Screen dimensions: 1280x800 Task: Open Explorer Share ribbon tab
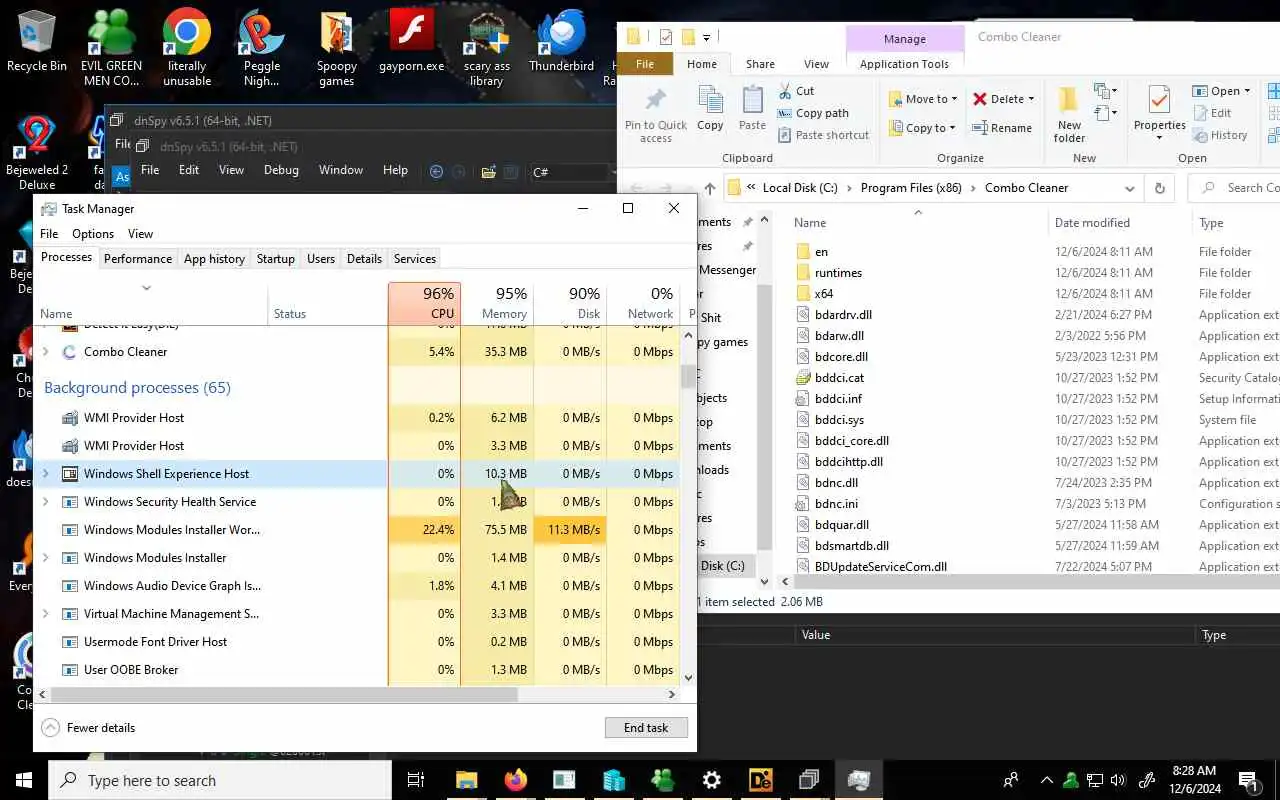760,64
